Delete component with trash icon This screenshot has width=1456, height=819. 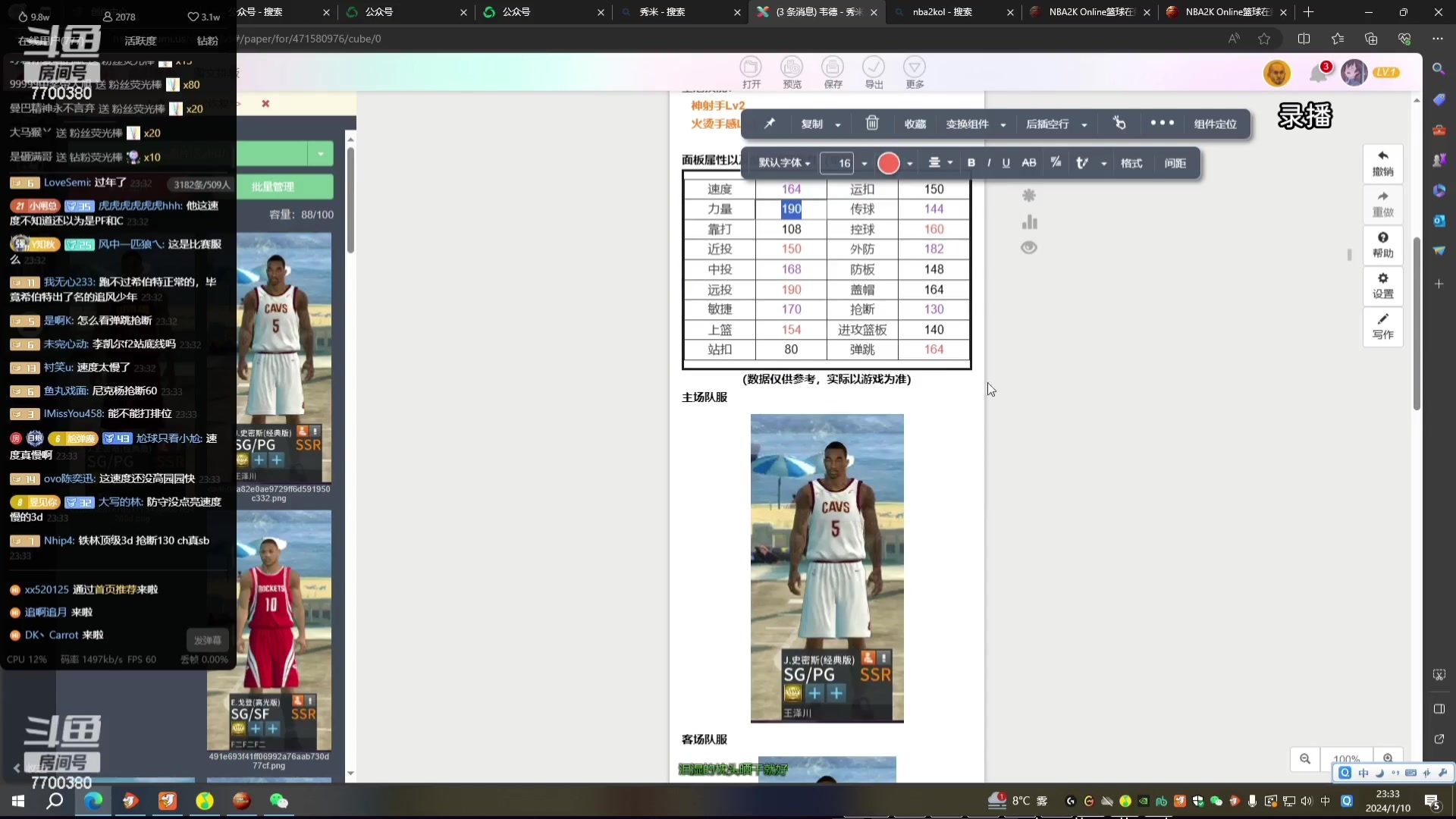click(x=872, y=123)
